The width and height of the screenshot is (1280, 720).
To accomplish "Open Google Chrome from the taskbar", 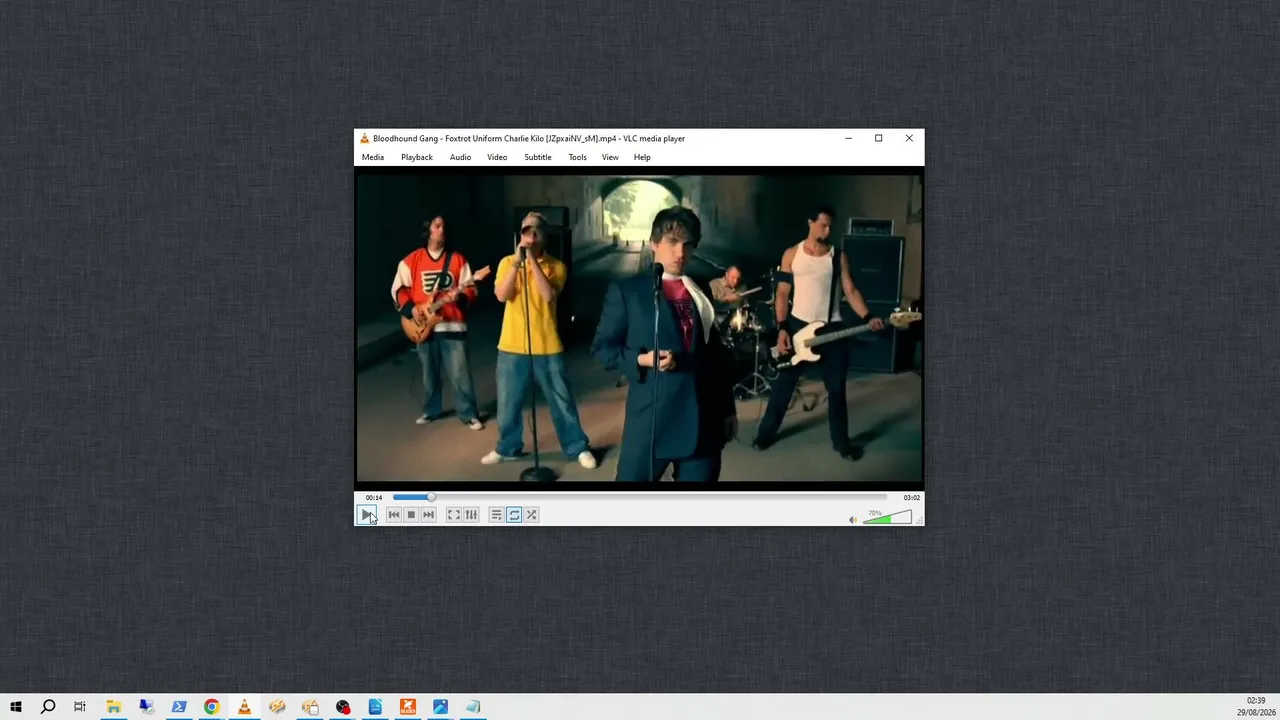I will pyautogui.click(x=211, y=707).
